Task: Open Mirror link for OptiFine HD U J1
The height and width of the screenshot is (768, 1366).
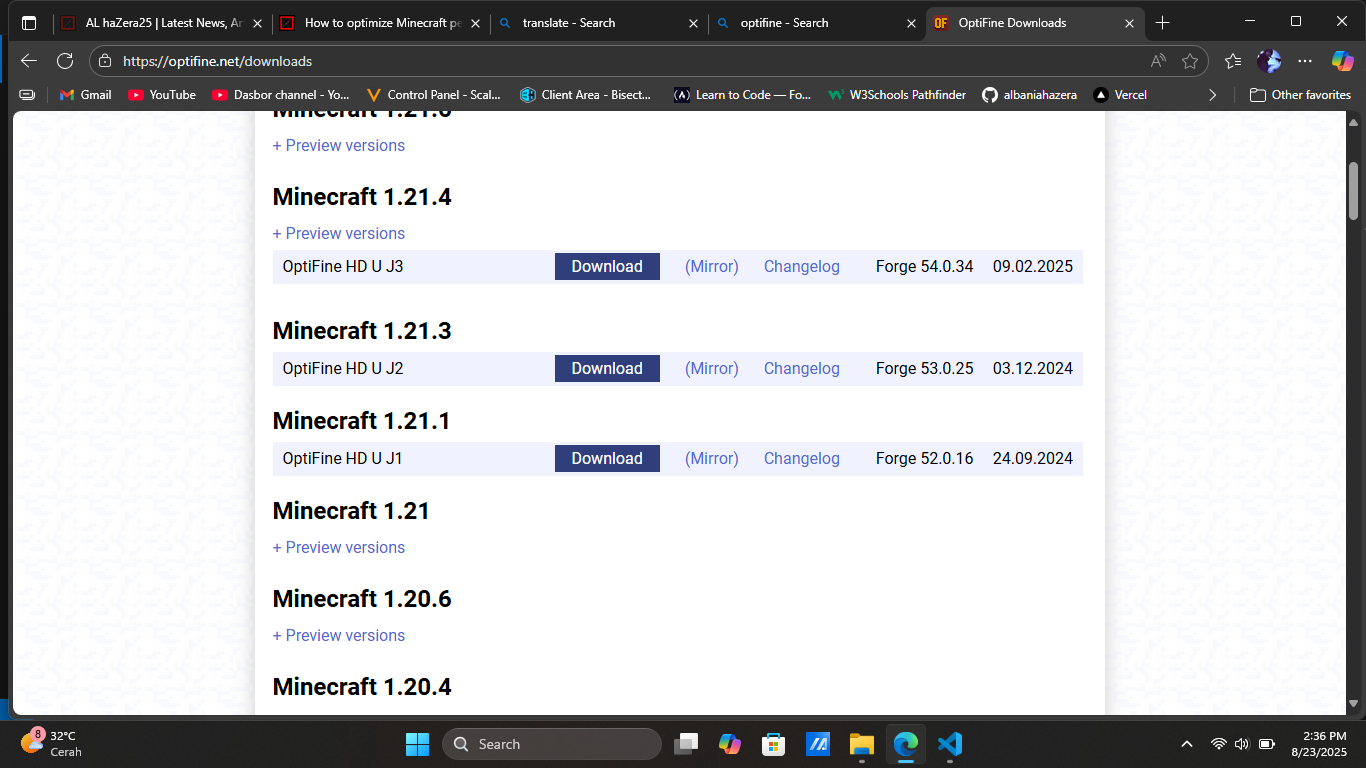Action: (711, 459)
